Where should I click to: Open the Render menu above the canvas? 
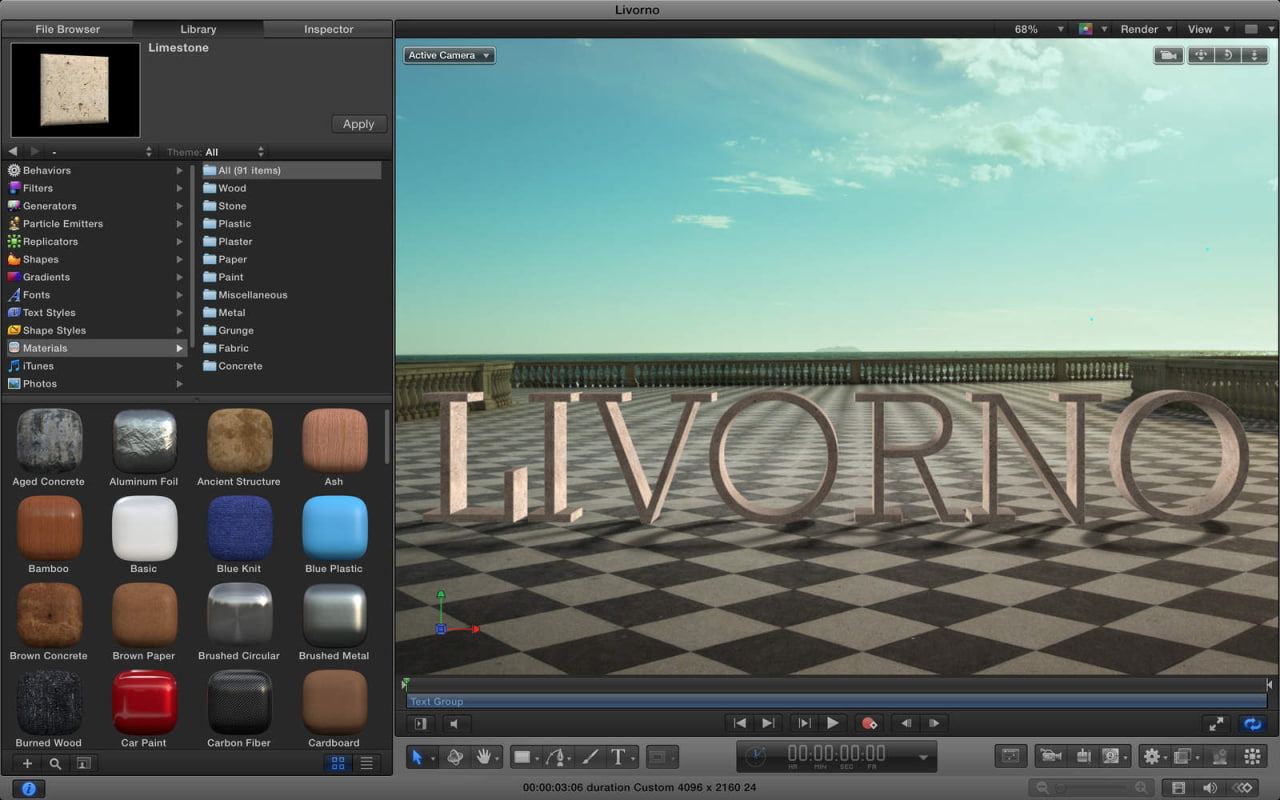pos(1140,29)
